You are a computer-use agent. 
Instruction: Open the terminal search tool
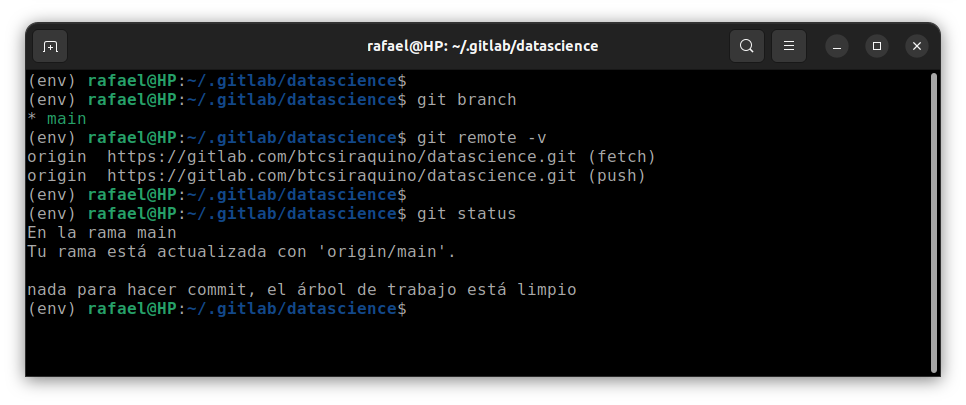[x=747, y=46]
